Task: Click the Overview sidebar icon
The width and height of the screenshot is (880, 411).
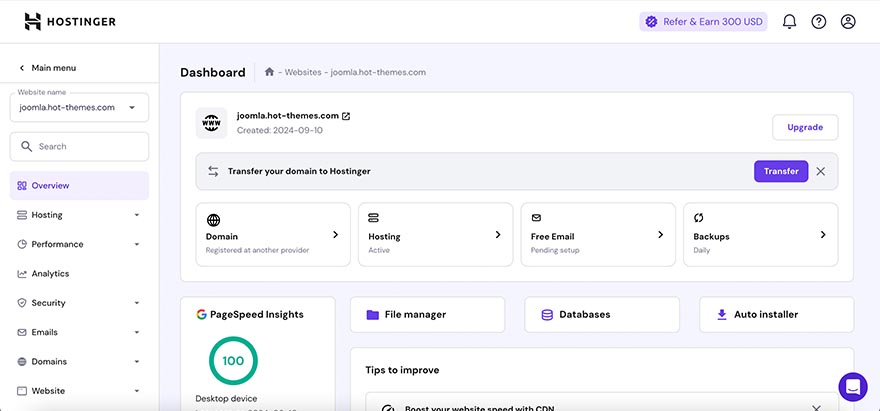Action: (22, 186)
